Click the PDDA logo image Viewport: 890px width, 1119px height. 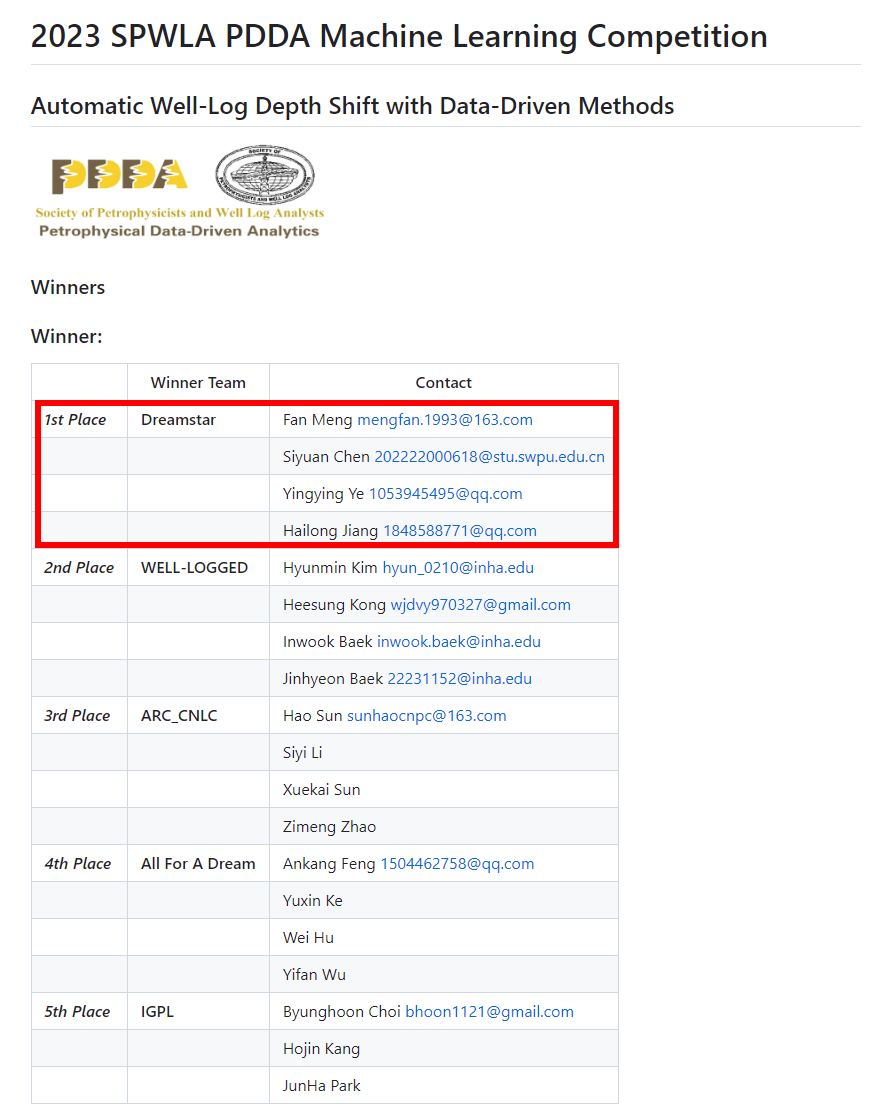click(120, 176)
